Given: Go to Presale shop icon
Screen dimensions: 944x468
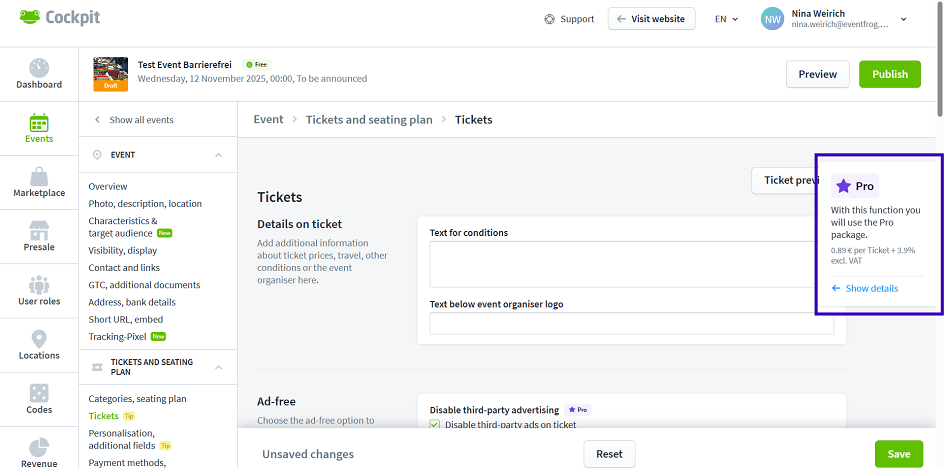Looking at the screenshot, I should pyautogui.click(x=39, y=231).
